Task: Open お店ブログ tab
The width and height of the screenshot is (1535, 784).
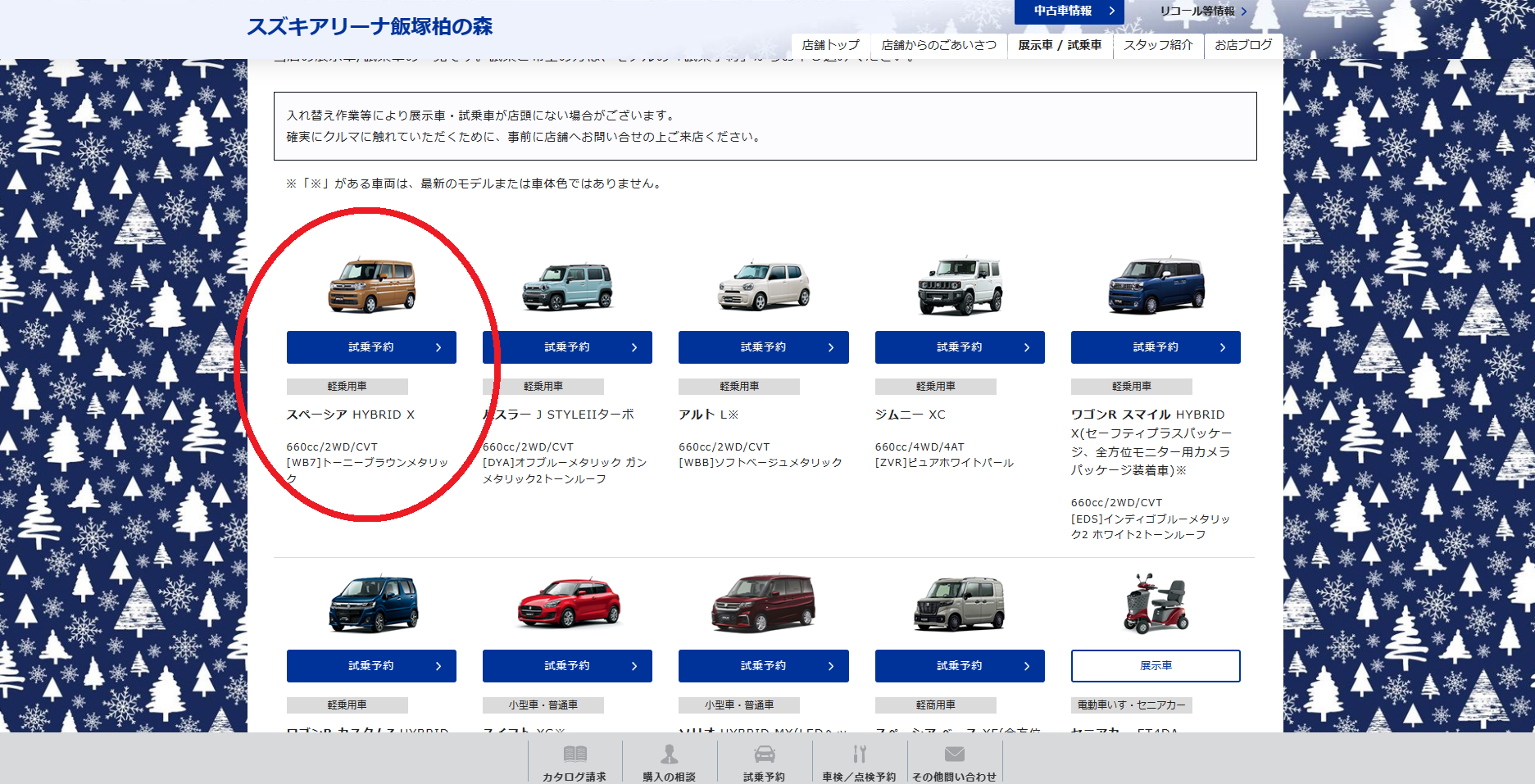Action: [x=1243, y=45]
